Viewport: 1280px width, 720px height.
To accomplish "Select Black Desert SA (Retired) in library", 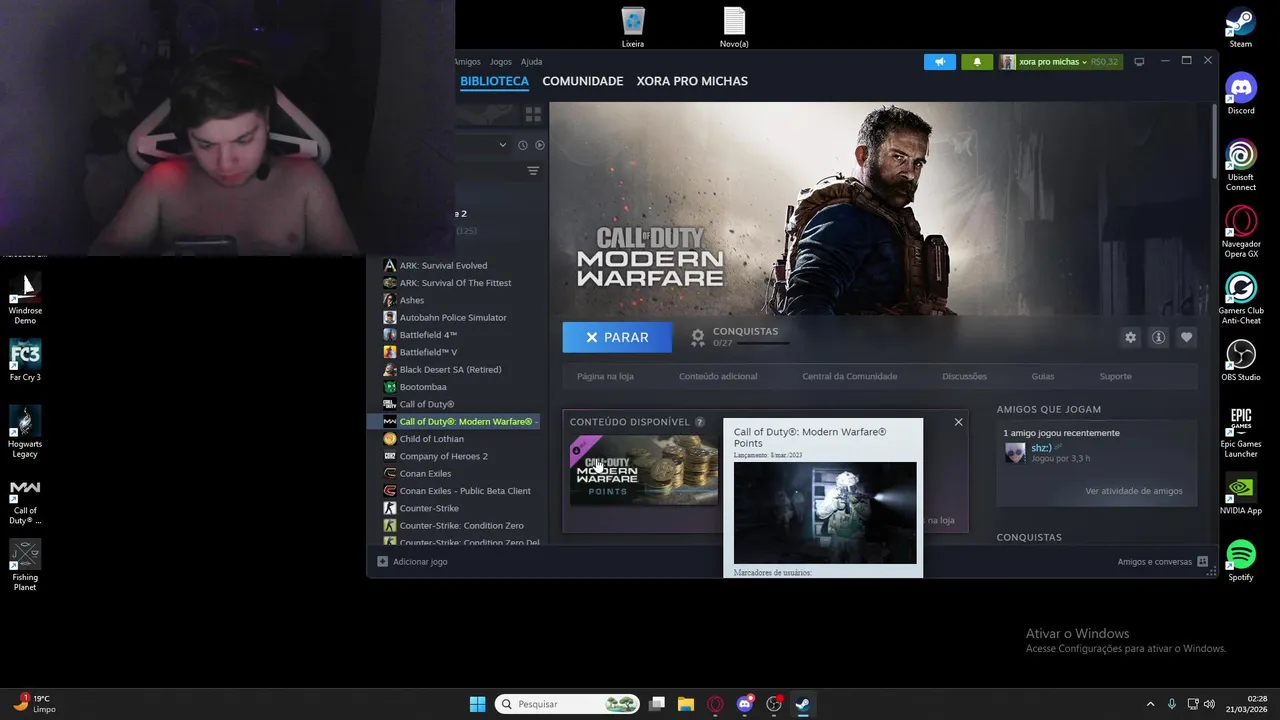I will pos(453,370).
